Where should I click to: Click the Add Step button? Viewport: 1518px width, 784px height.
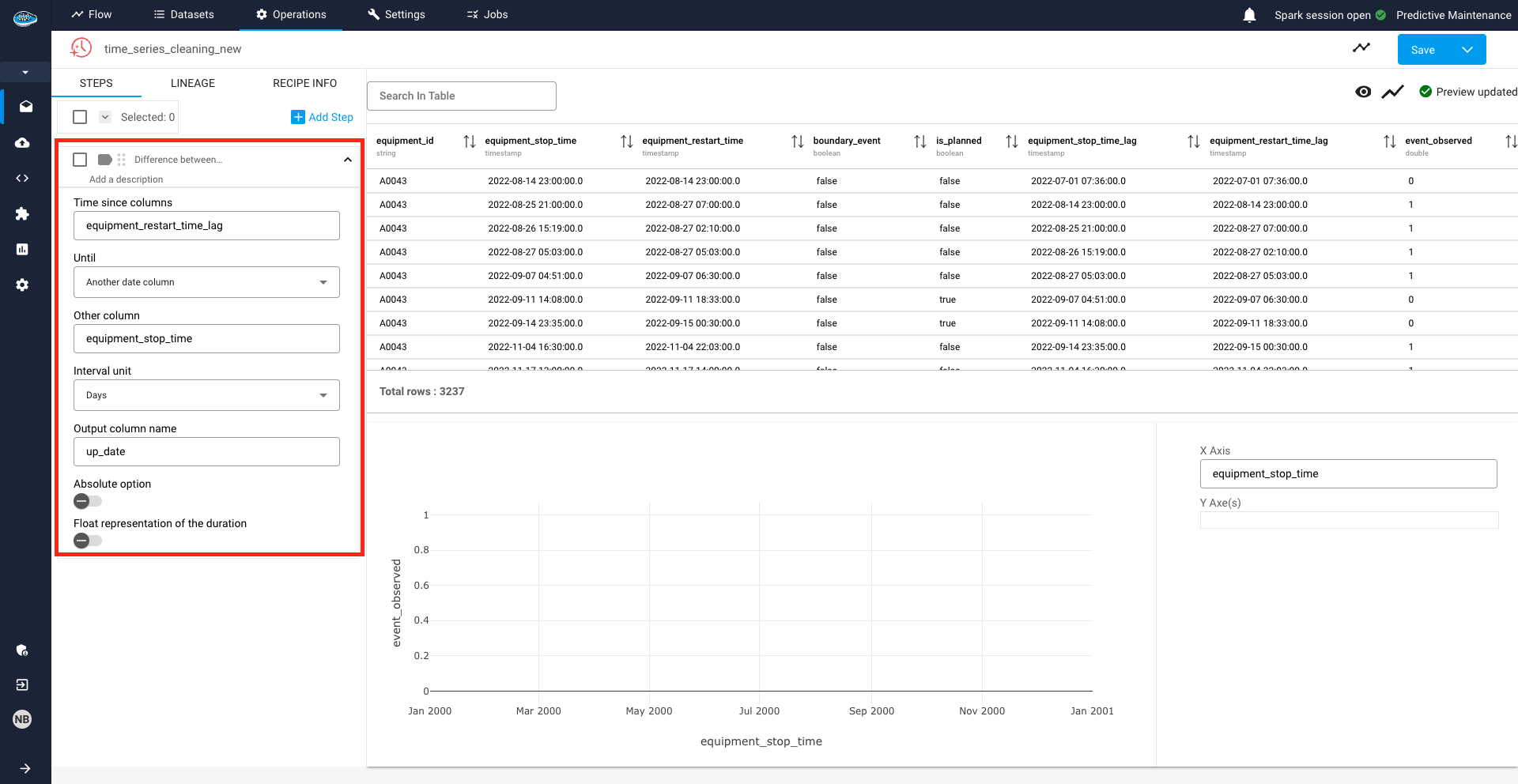pos(322,117)
